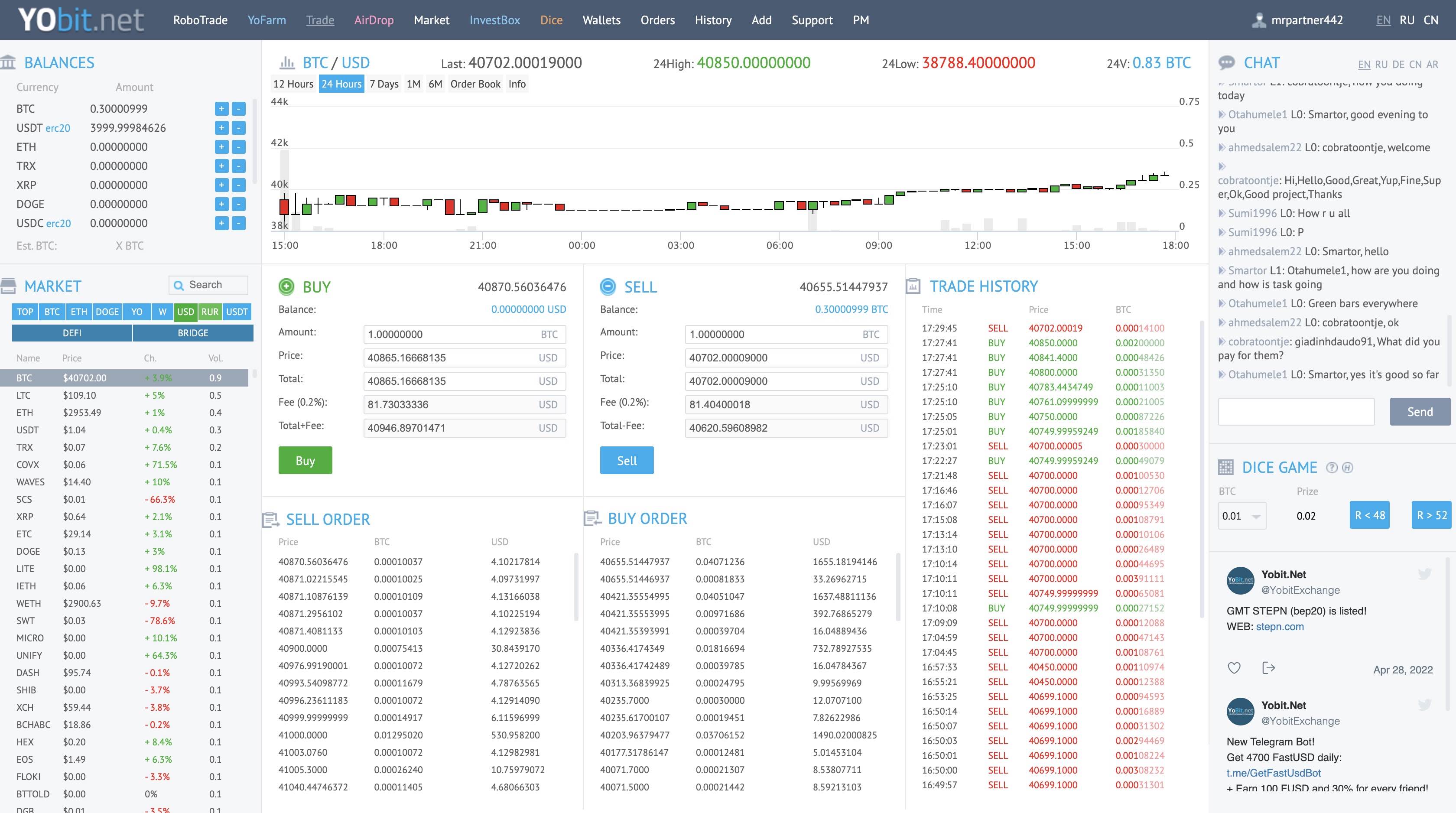Click the plus button for DOGE balance
1456x813 pixels.
coord(221,204)
